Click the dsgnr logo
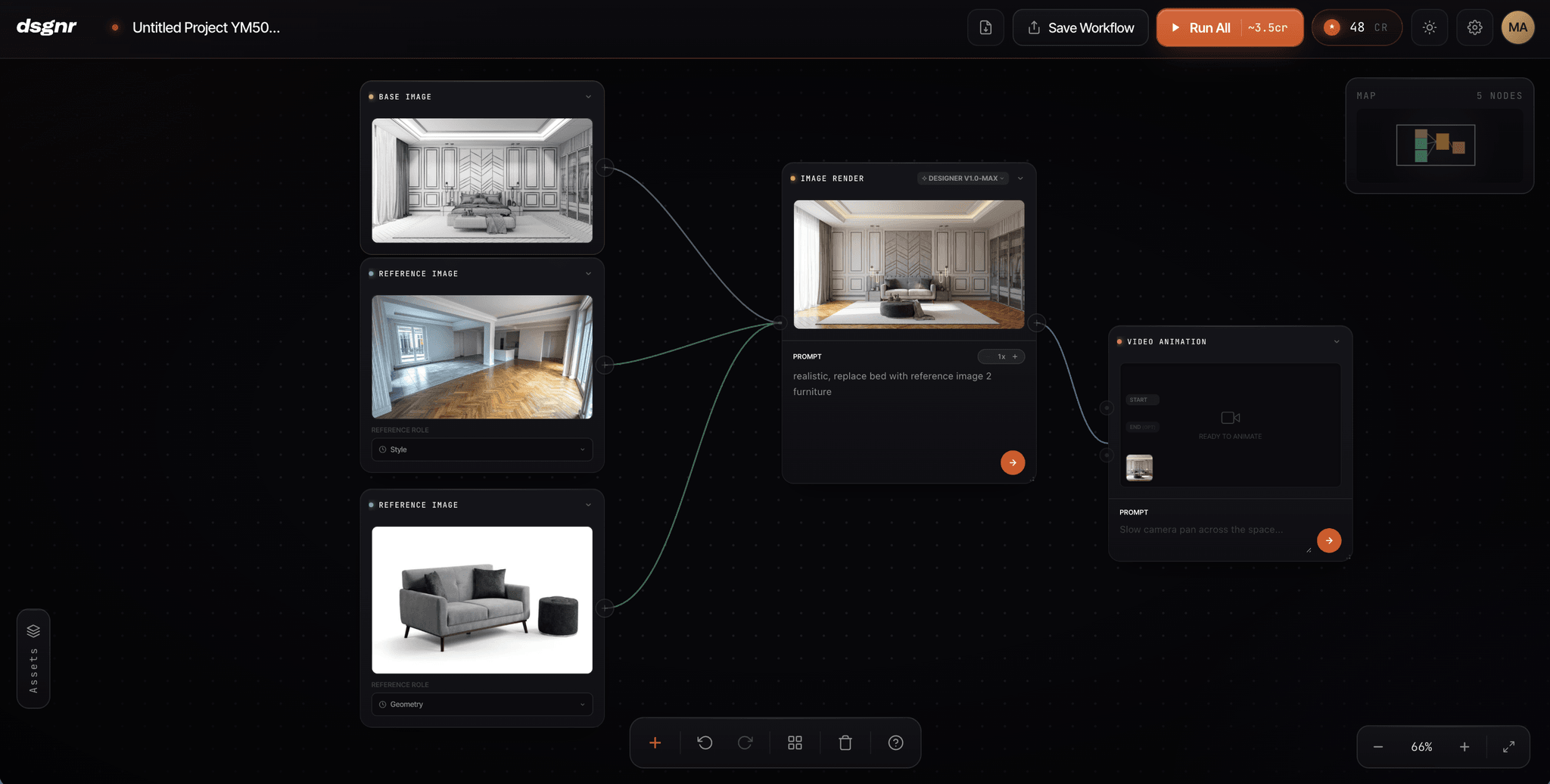The width and height of the screenshot is (1550, 784). (46, 26)
